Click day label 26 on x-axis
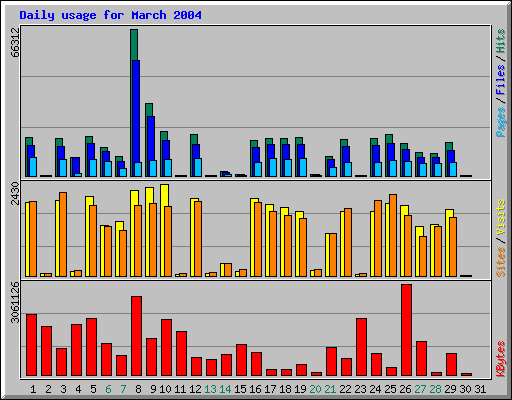 click(x=405, y=389)
